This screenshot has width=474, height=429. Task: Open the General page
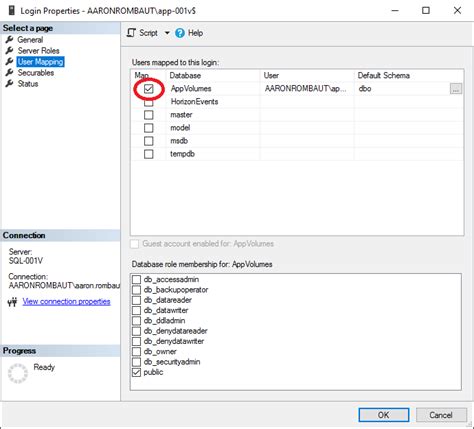30,40
